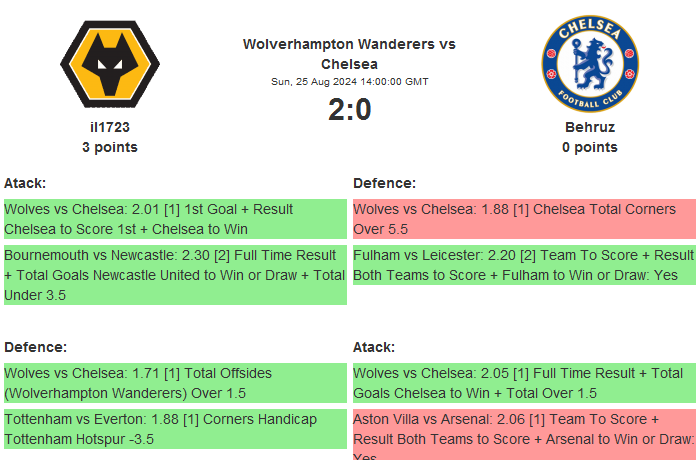
Task: Click the Wolves club crest logo
Action: click(x=110, y=63)
